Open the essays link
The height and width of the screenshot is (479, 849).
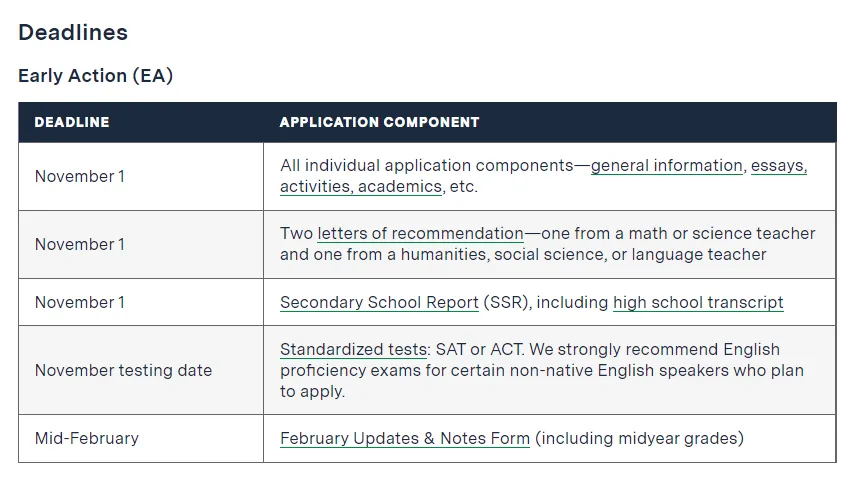[779, 166]
